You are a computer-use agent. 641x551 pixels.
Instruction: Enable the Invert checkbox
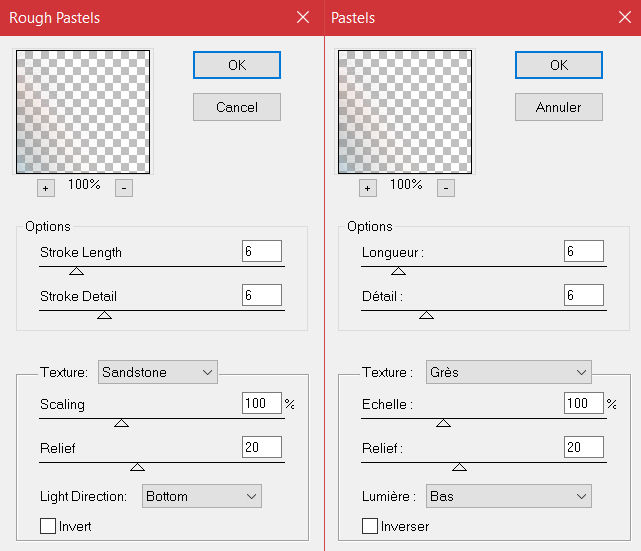pos(48,526)
